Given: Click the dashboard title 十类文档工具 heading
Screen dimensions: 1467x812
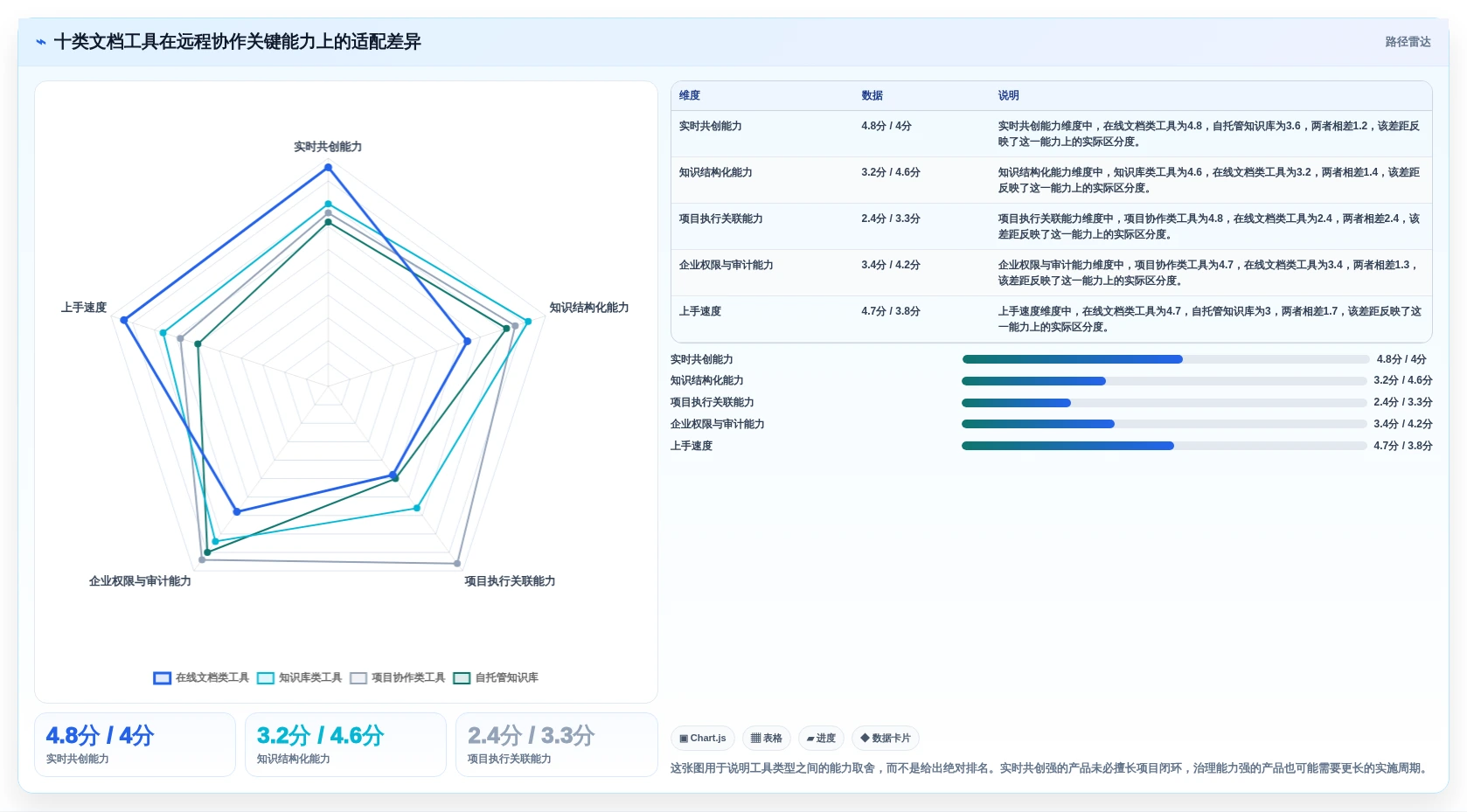Looking at the screenshot, I should pyautogui.click(x=237, y=42).
